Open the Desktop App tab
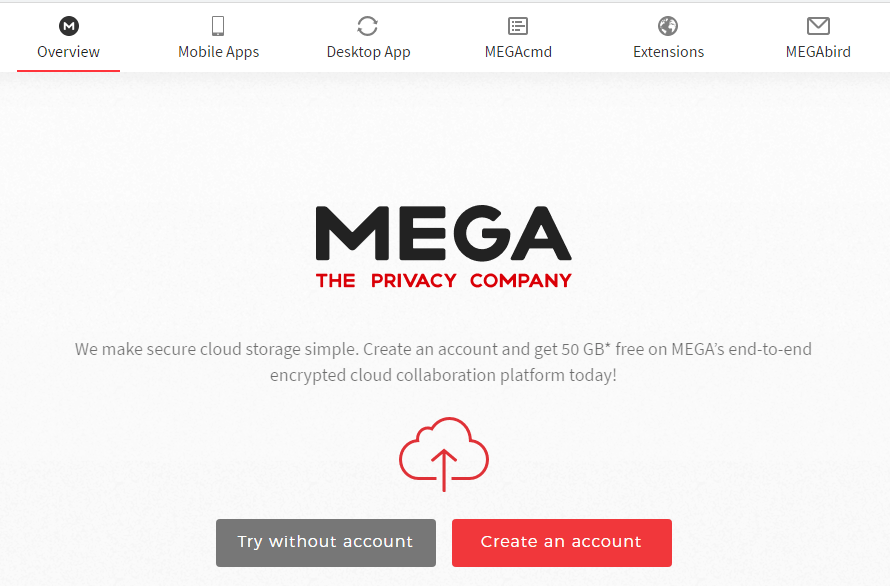890x586 pixels. [x=368, y=52]
